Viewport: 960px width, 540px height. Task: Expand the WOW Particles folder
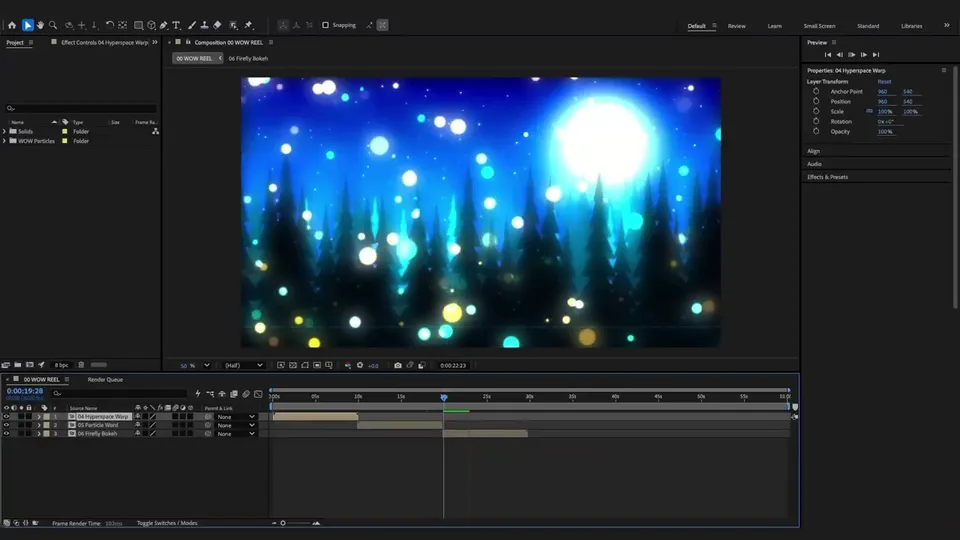click(x=4, y=141)
